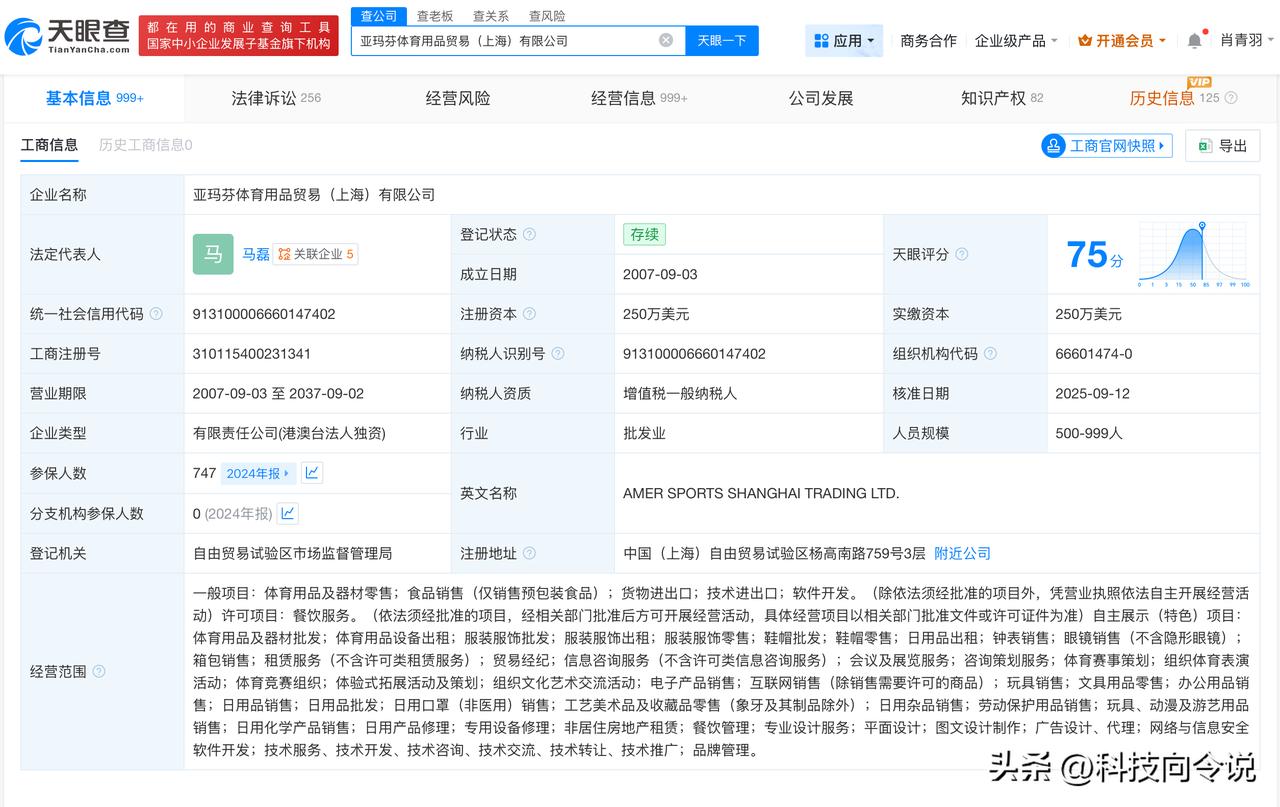The image size is (1280, 807).
Task: Click the founding date 2007-09-03
Action: coord(660,274)
